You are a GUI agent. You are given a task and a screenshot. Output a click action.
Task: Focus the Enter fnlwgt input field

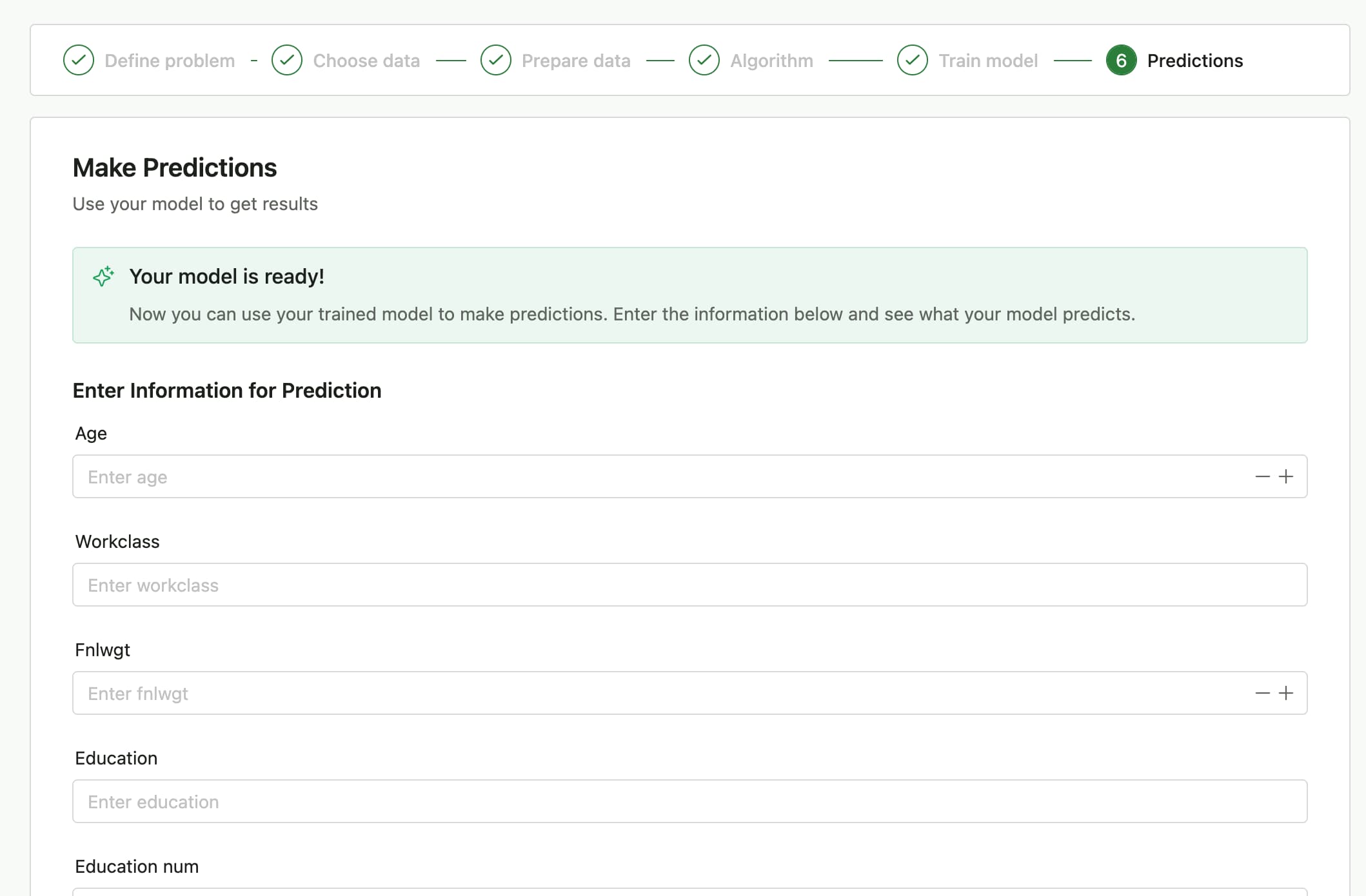689,694
